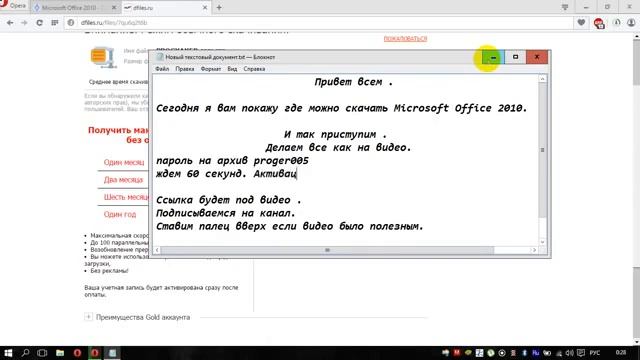Select the 'Шесть месяцев' subscription option
Screen dimensions: 640x360
[126, 197]
